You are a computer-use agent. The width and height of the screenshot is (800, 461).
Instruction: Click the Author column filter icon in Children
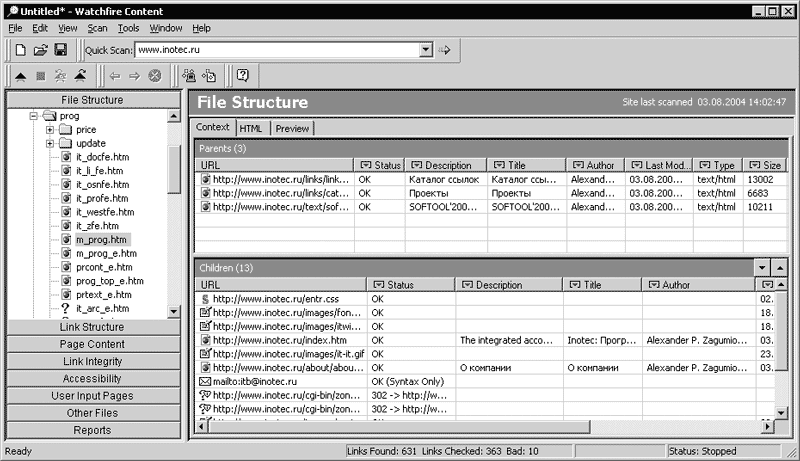[x=654, y=285]
